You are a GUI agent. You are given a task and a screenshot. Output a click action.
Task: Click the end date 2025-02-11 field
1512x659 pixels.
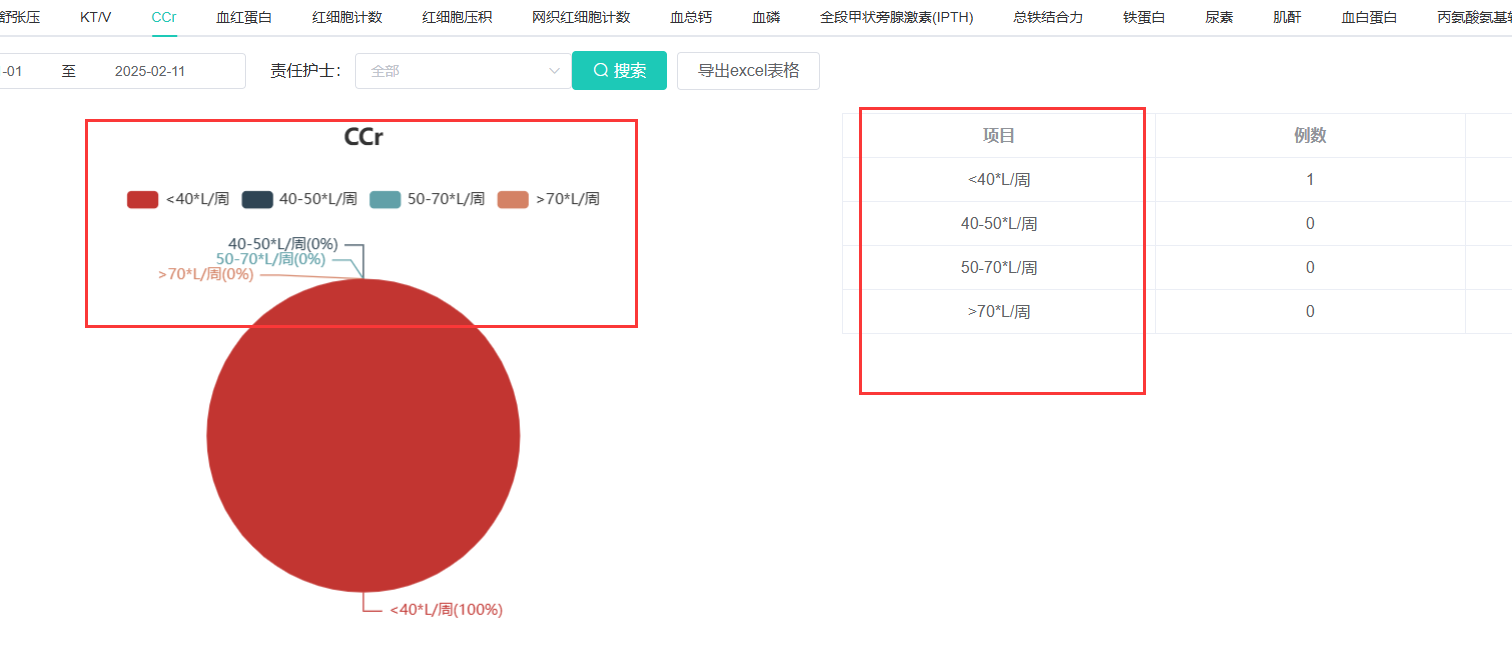click(150, 71)
